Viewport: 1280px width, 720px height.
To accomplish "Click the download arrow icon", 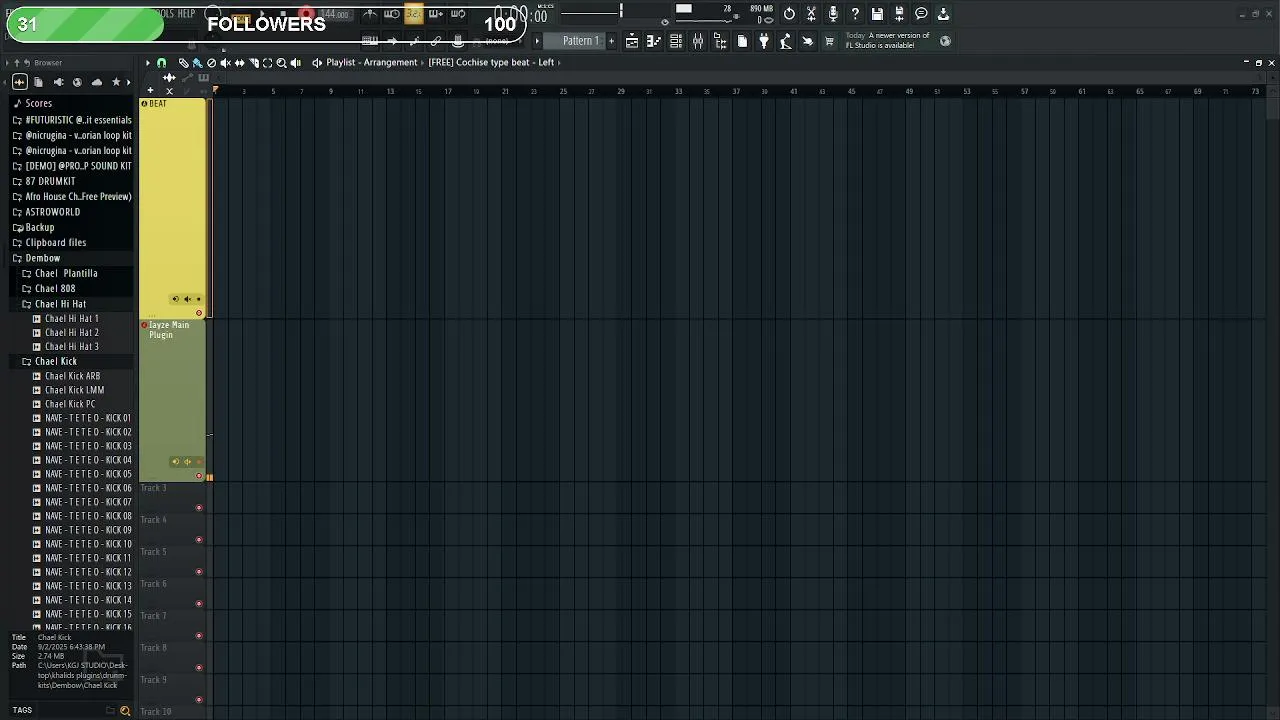I will click(x=943, y=14).
